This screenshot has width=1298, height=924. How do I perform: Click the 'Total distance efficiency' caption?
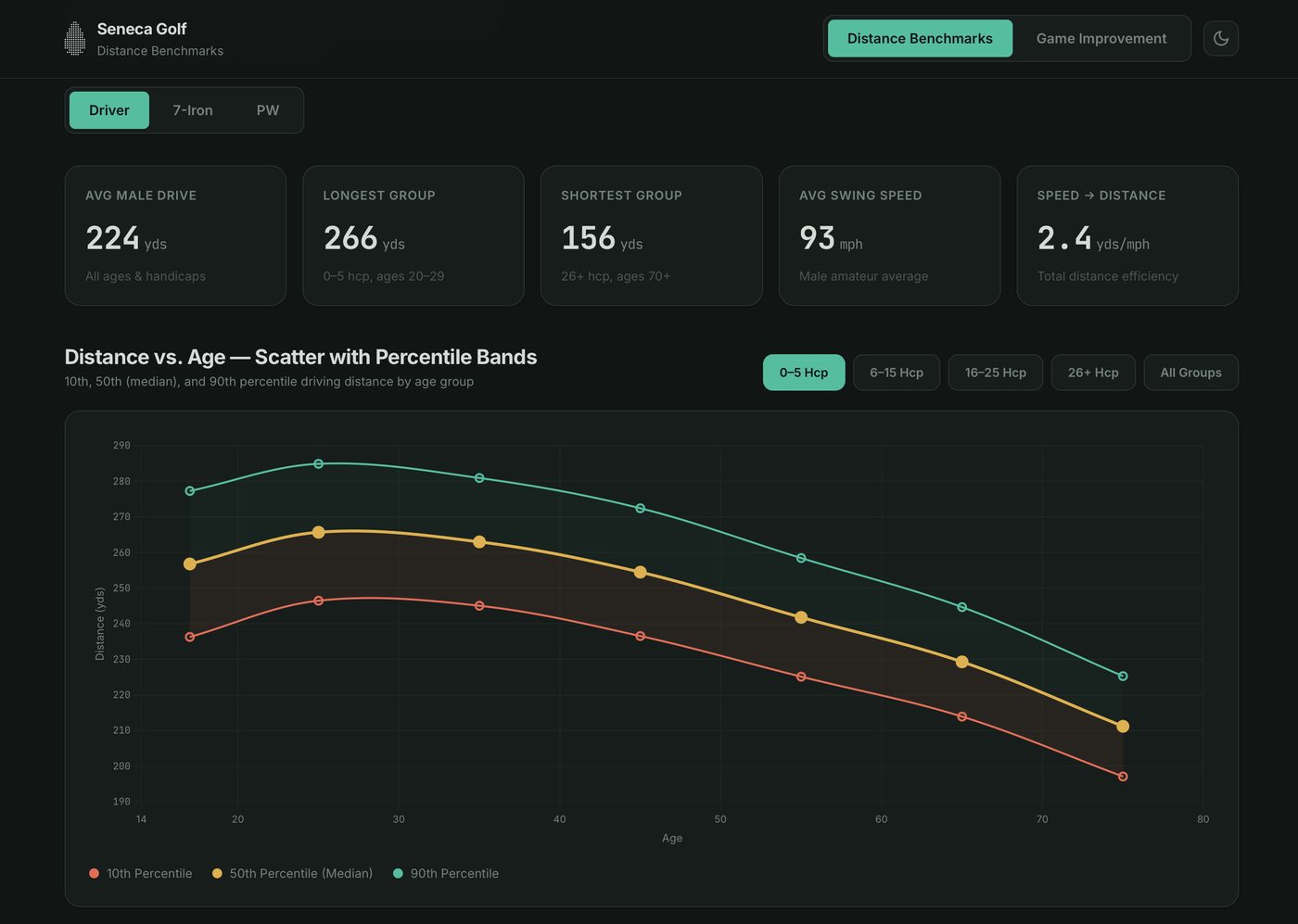(1108, 276)
